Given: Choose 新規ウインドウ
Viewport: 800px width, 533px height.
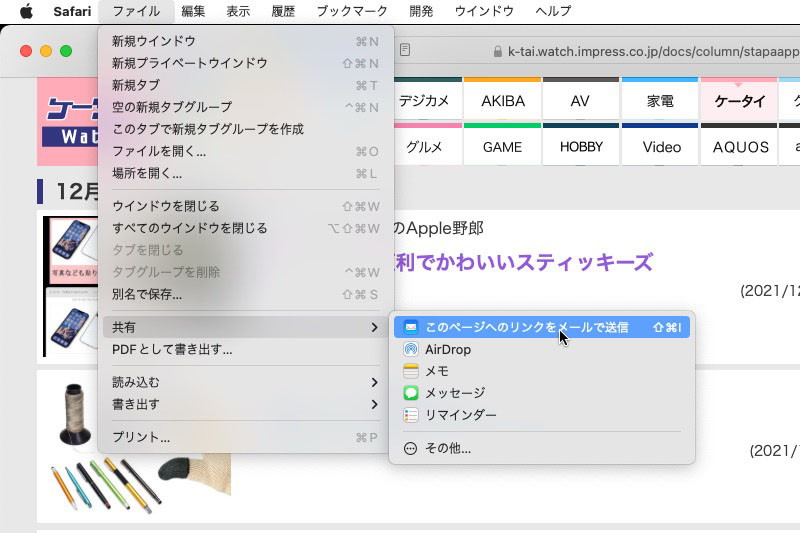Looking at the screenshot, I should [x=245, y=41].
